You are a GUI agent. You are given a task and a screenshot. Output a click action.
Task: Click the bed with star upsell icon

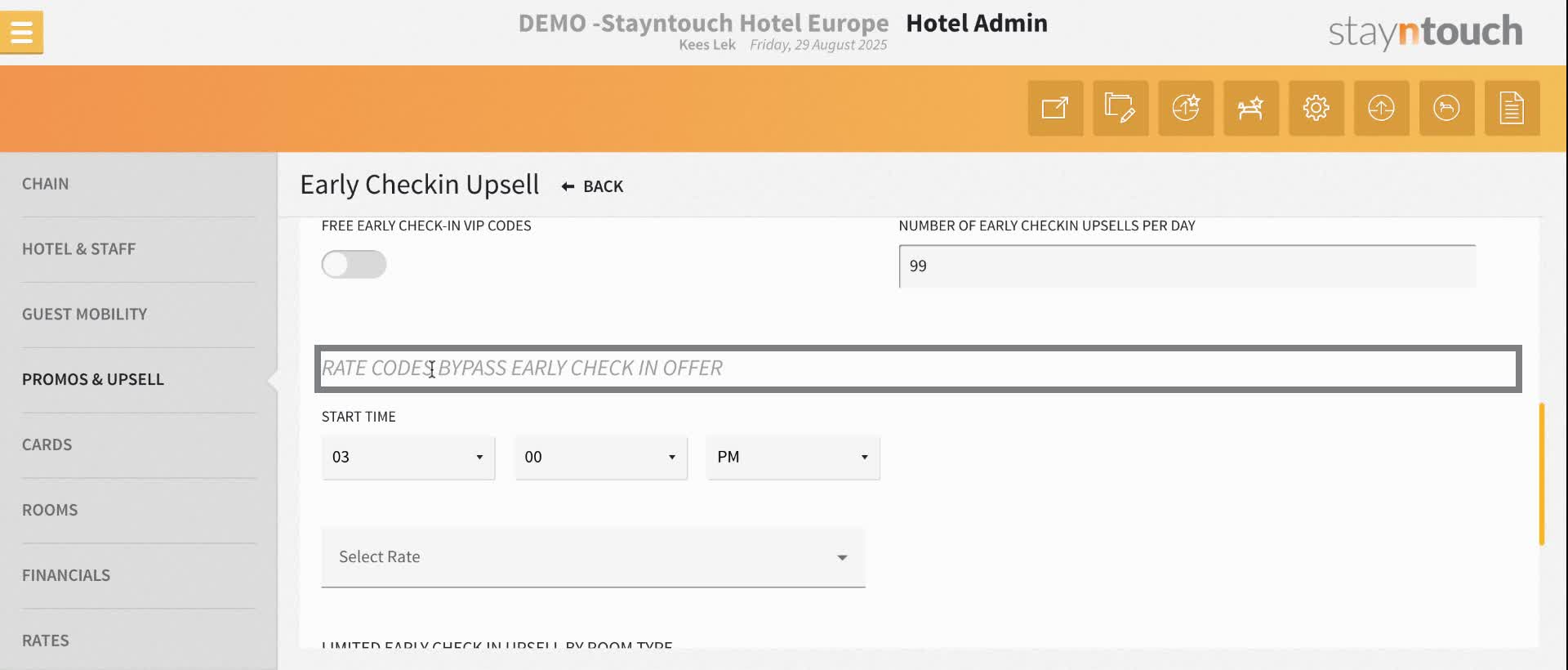click(x=1251, y=108)
